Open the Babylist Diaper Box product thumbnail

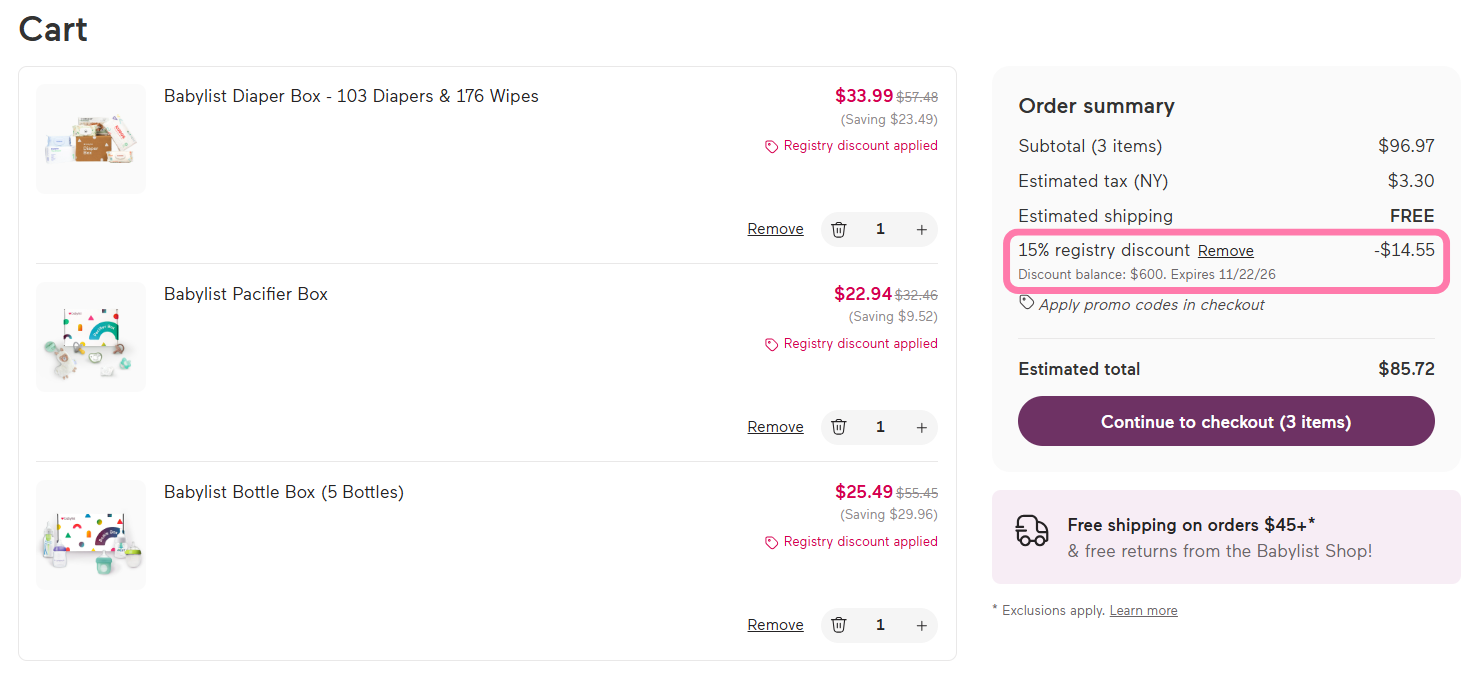click(x=91, y=139)
